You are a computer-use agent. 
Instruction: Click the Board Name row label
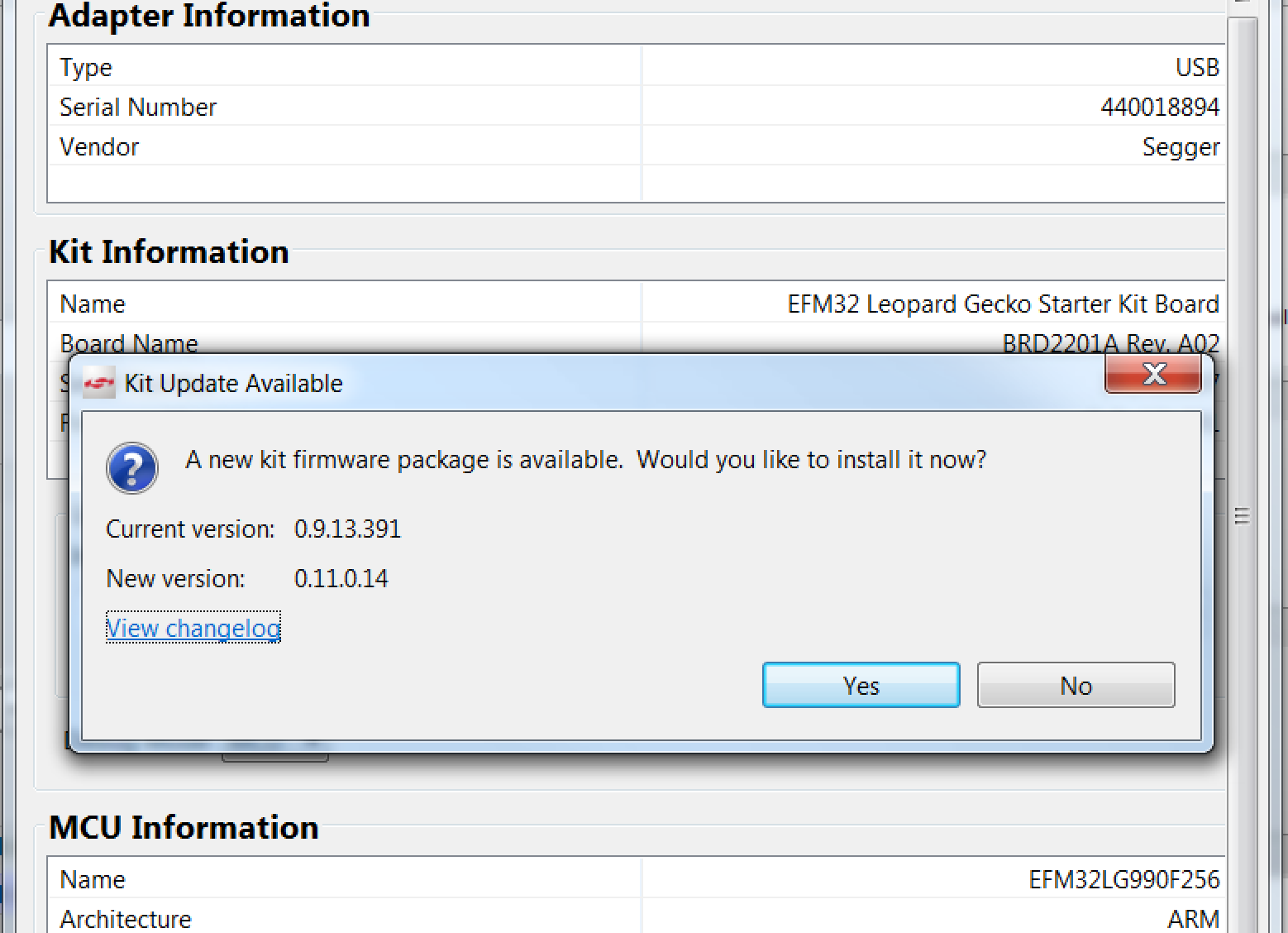(129, 343)
